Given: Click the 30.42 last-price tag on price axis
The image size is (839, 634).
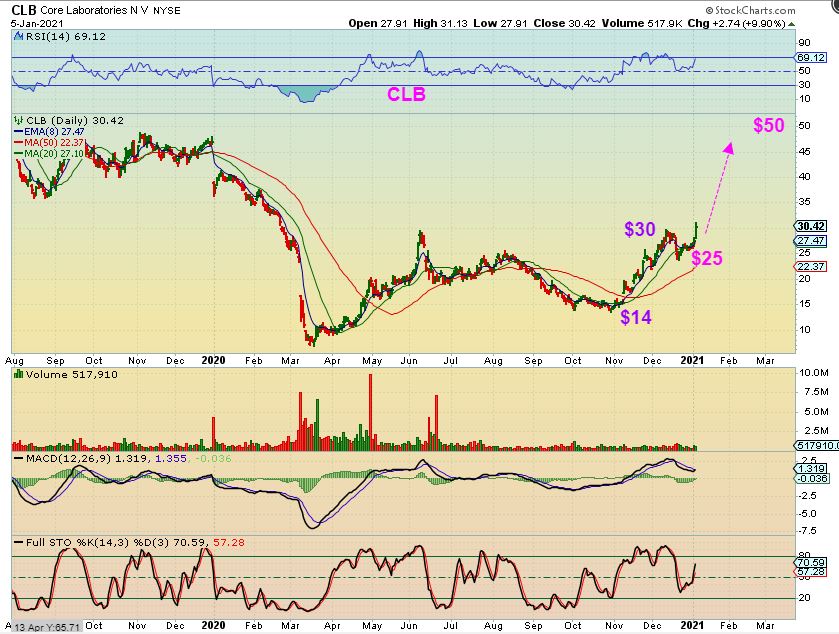Looking at the screenshot, I should point(811,226).
